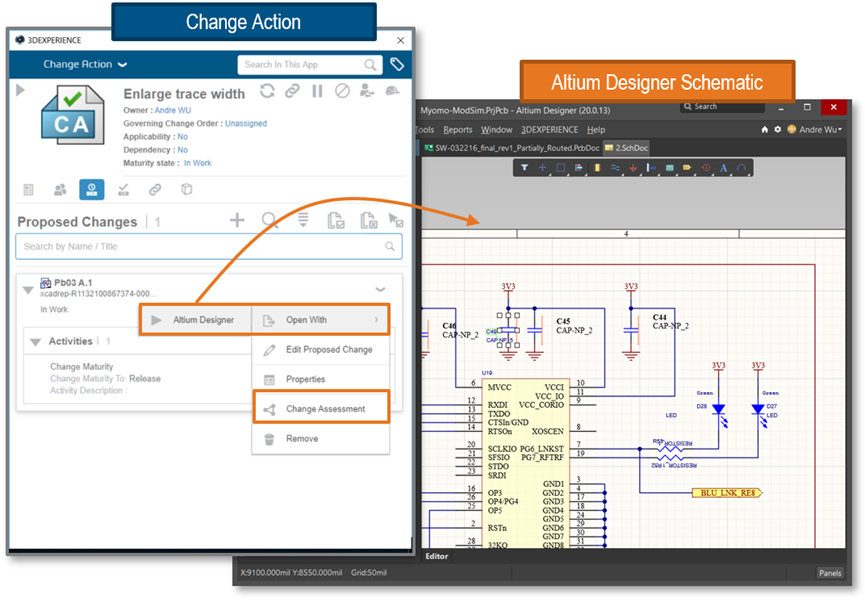Click the selection filter funnel tool

click(x=525, y=168)
